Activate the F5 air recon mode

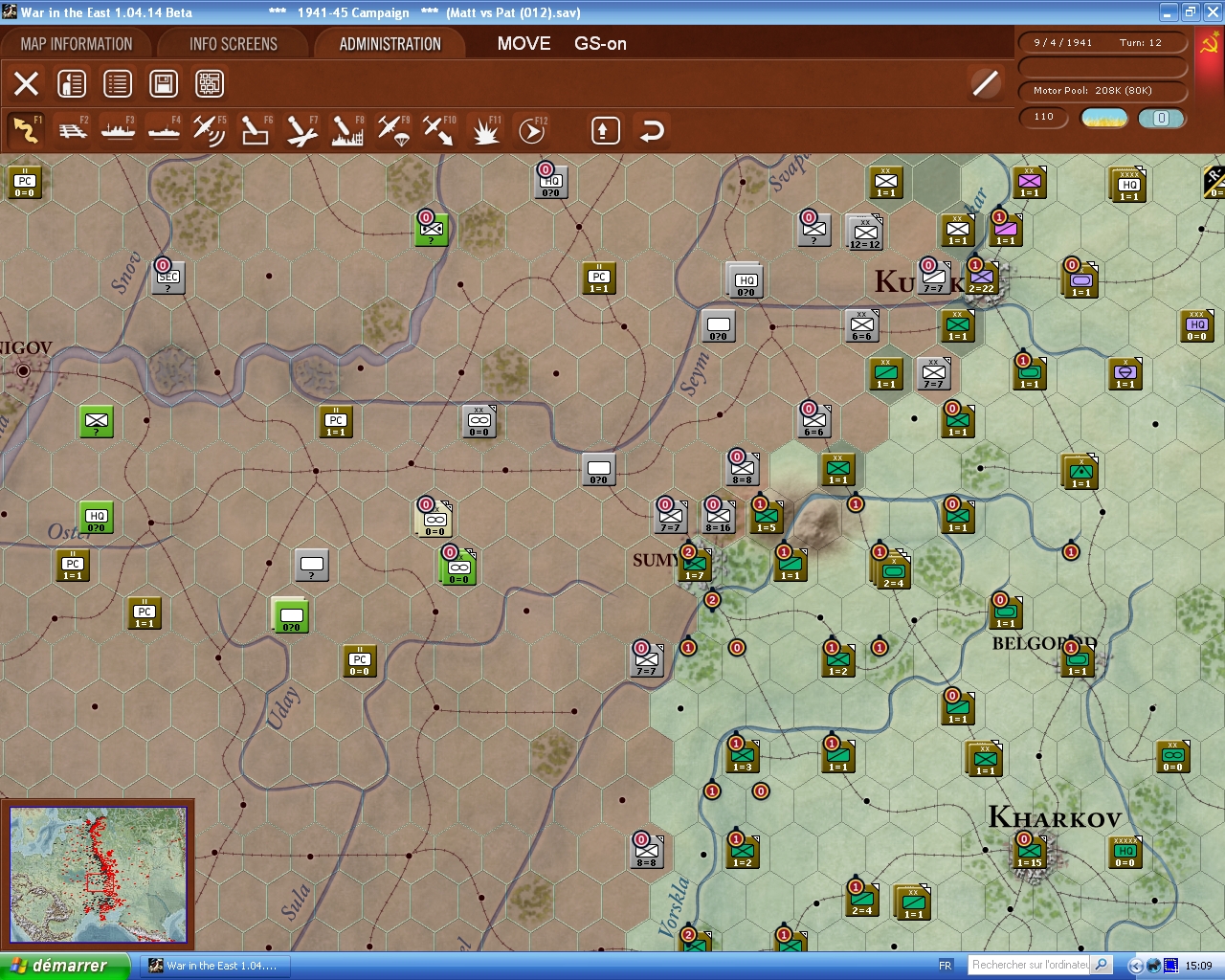click(x=210, y=129)
